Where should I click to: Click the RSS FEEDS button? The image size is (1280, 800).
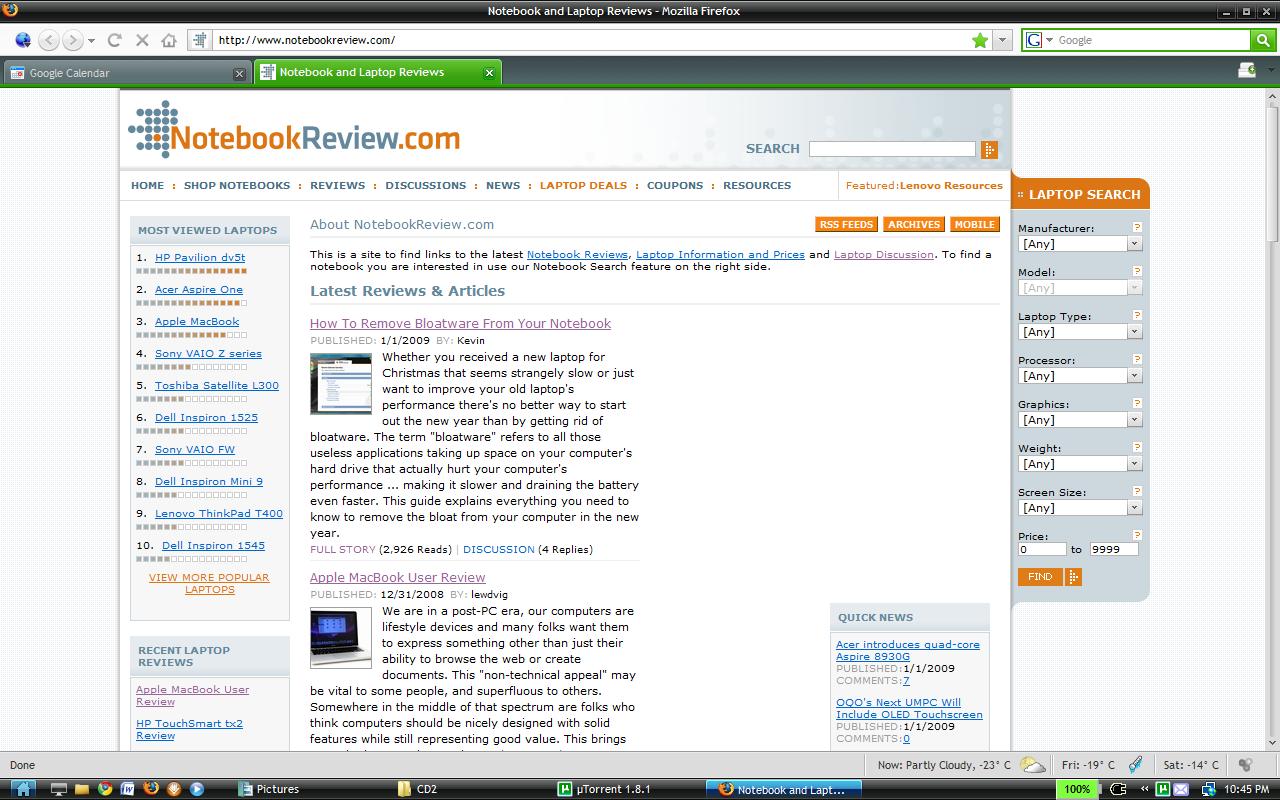click(x=846, y=224)
